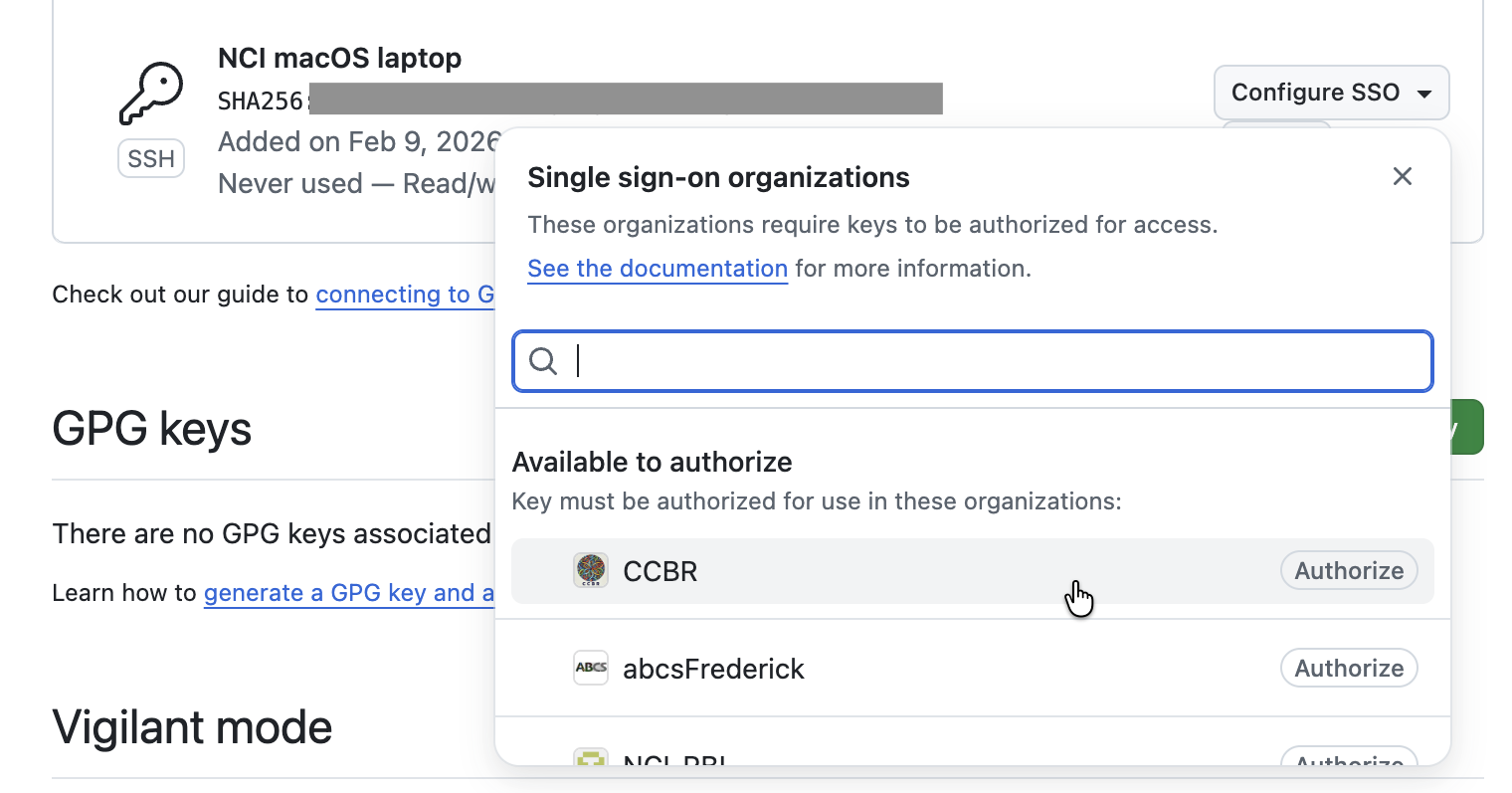
Task: Open the Configure SSO dropdown
Action: [1314, 93]
